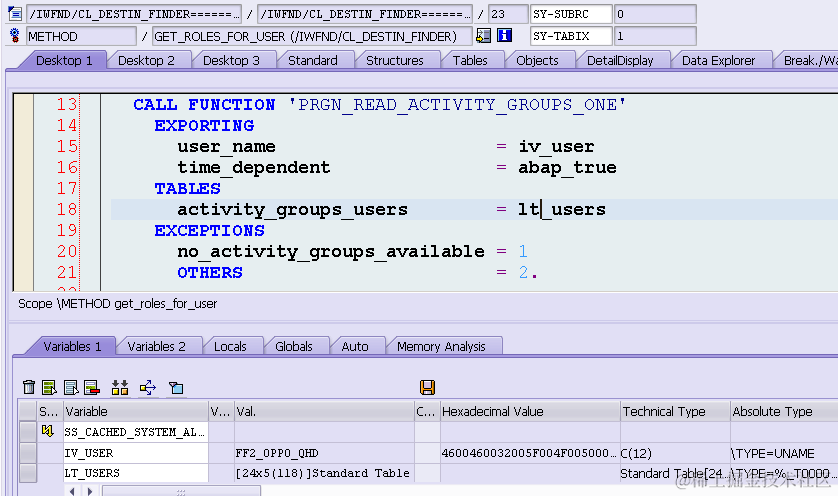Click the green insert-rows icon in variables toolbar
The image size is (838, 496).
point(49,387)
